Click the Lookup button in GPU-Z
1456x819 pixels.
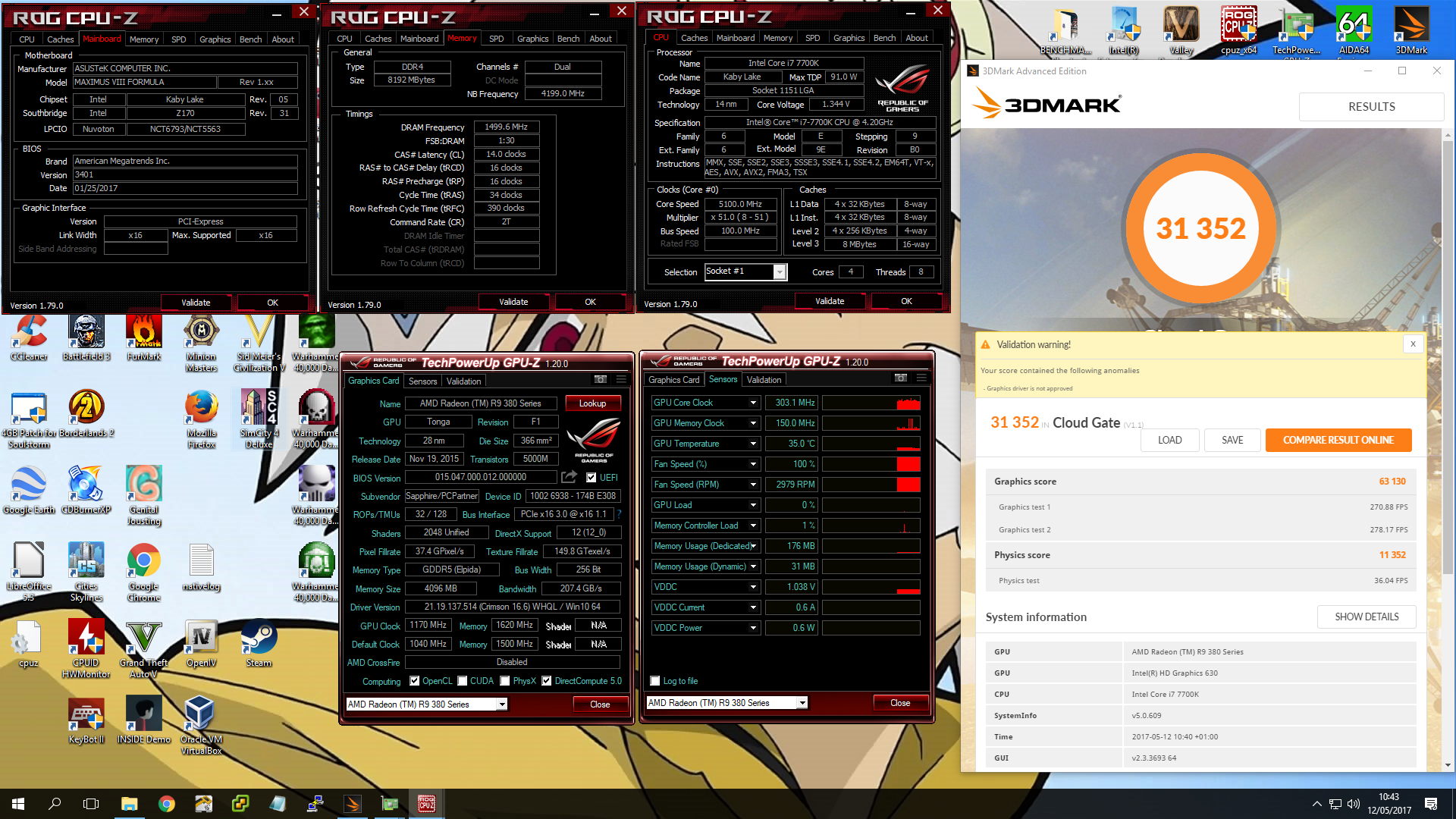click(592, 403)
